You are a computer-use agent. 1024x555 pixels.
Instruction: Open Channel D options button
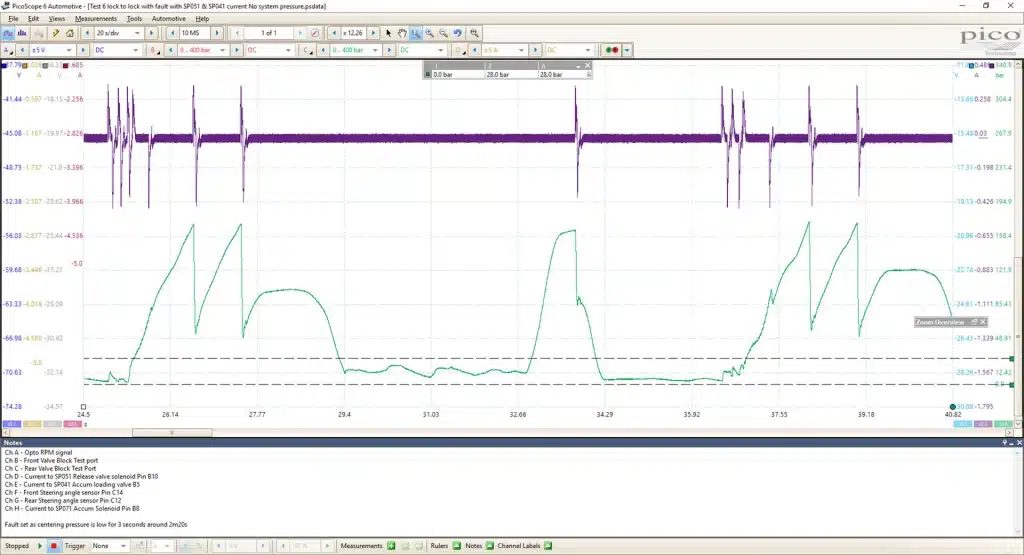458,50
